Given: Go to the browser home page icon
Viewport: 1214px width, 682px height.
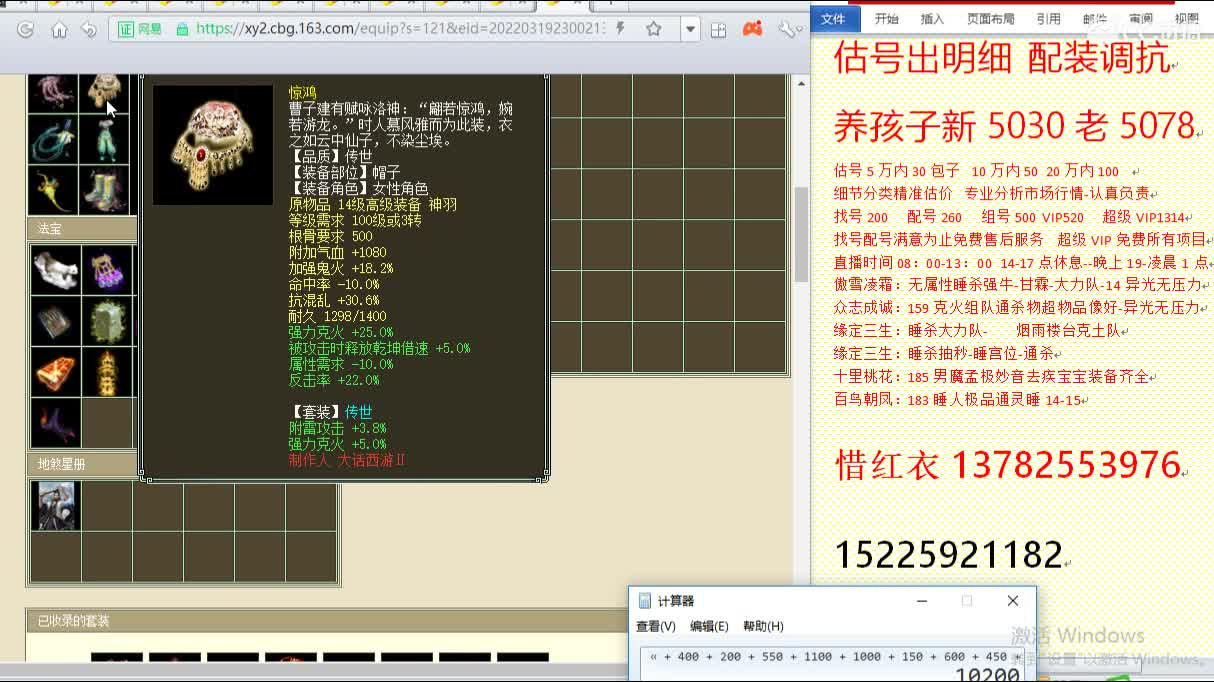Looking at the screenshot, I should tap(59, 30).
